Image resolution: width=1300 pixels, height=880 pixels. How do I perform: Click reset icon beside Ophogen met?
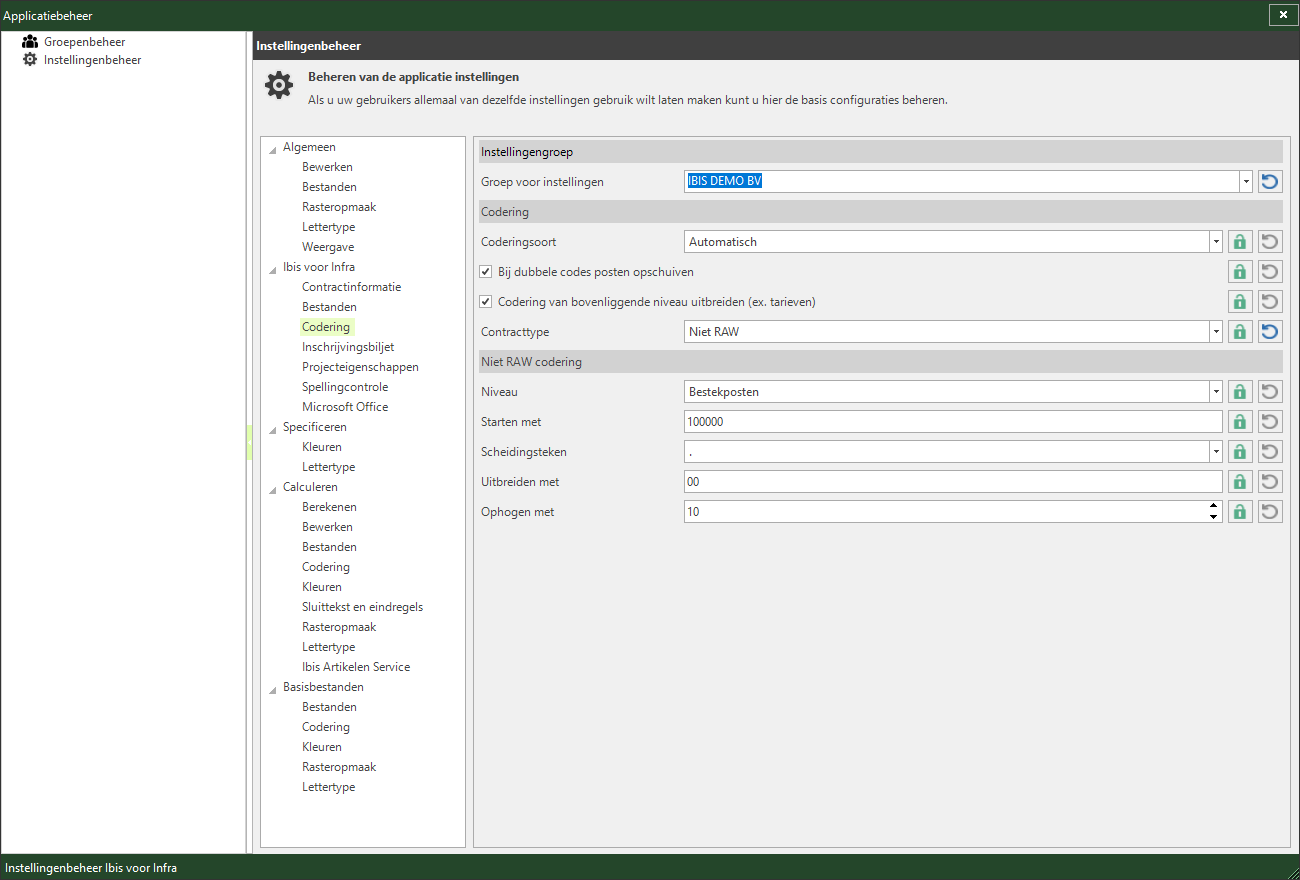1270,512
